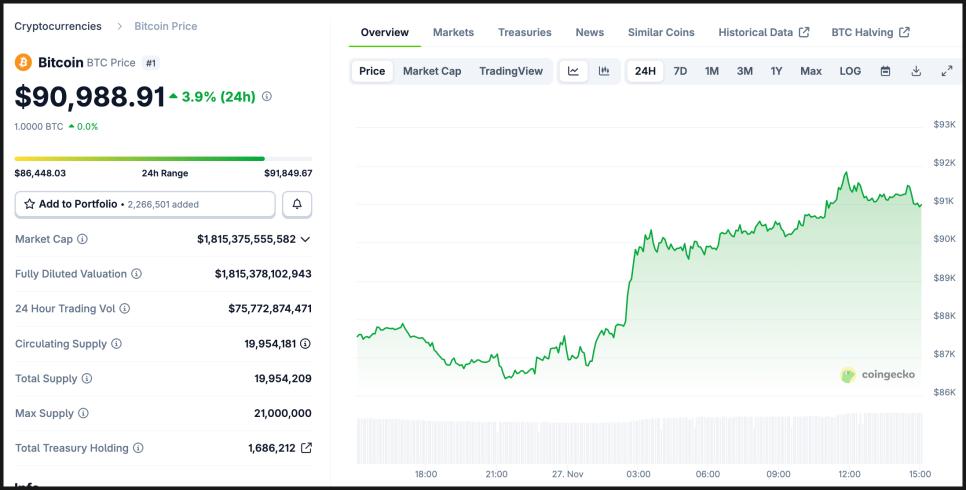The width and height of the screenshot is (966, 490).
Task: Add Bitcoin to Portfolio
Action: point(145,204)
